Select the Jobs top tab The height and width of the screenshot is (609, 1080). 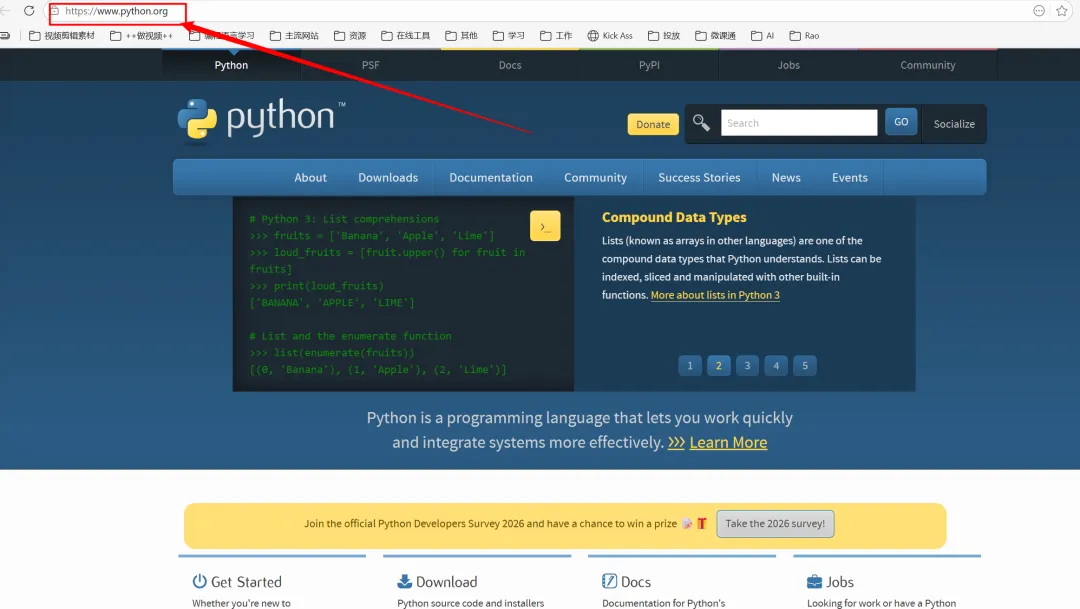(789, 65)
